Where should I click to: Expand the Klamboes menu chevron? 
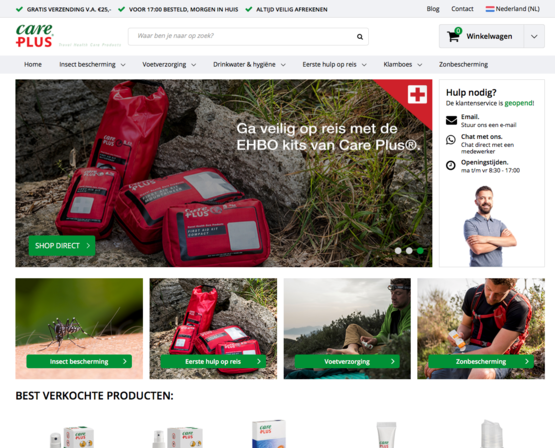click(420, 65)
